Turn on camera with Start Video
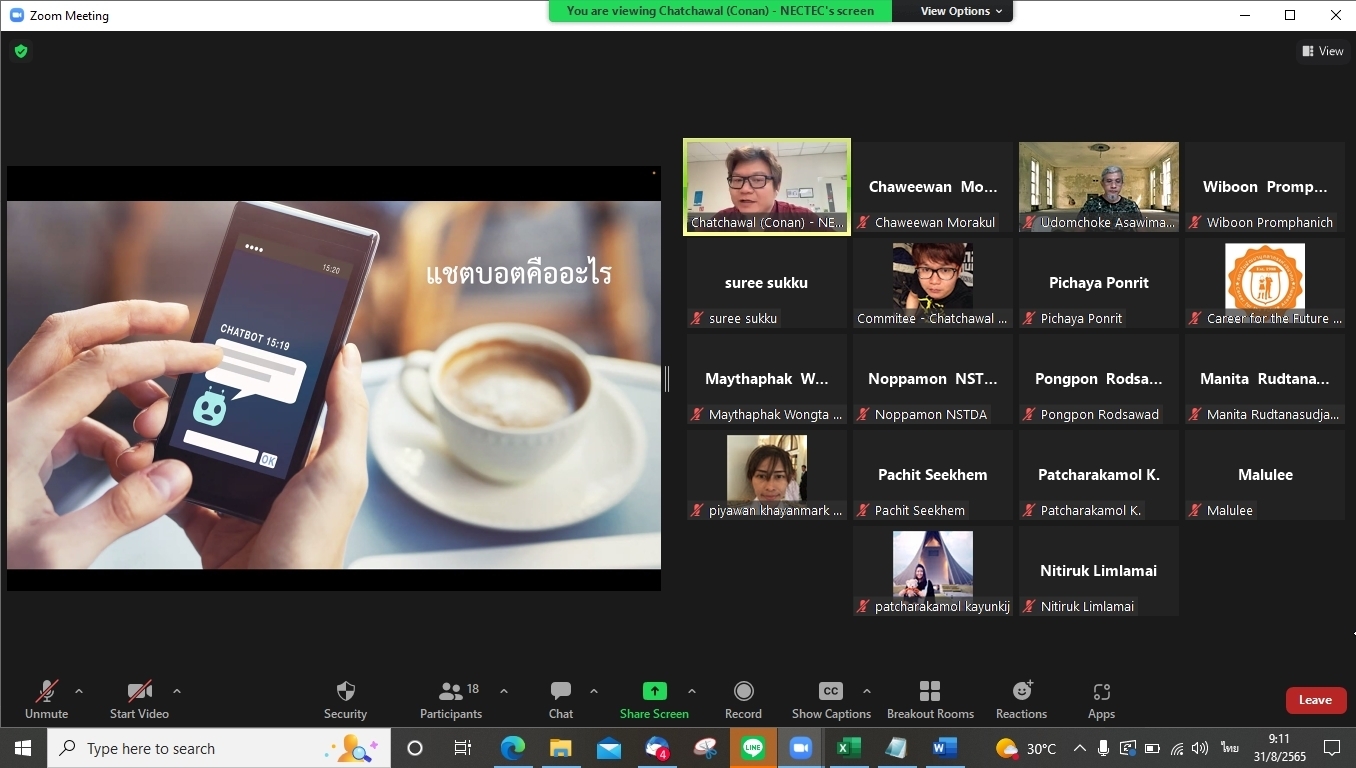The height and width of the screenshot is (768, 1356). tap(139, 692)
